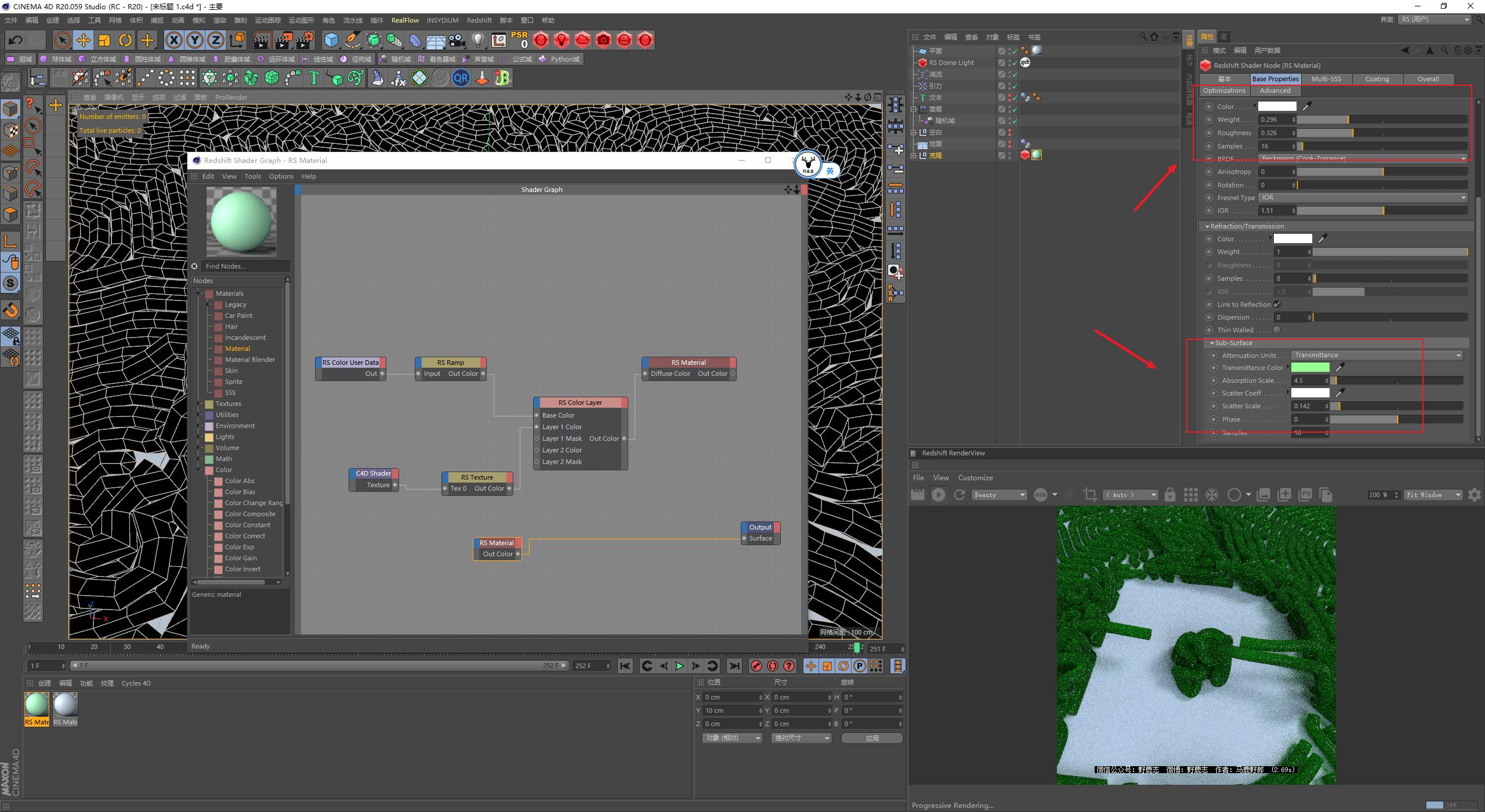Open the Redshift menu in the menu bar
Viewport: 1485px width, 812px height.
(479, 20)
